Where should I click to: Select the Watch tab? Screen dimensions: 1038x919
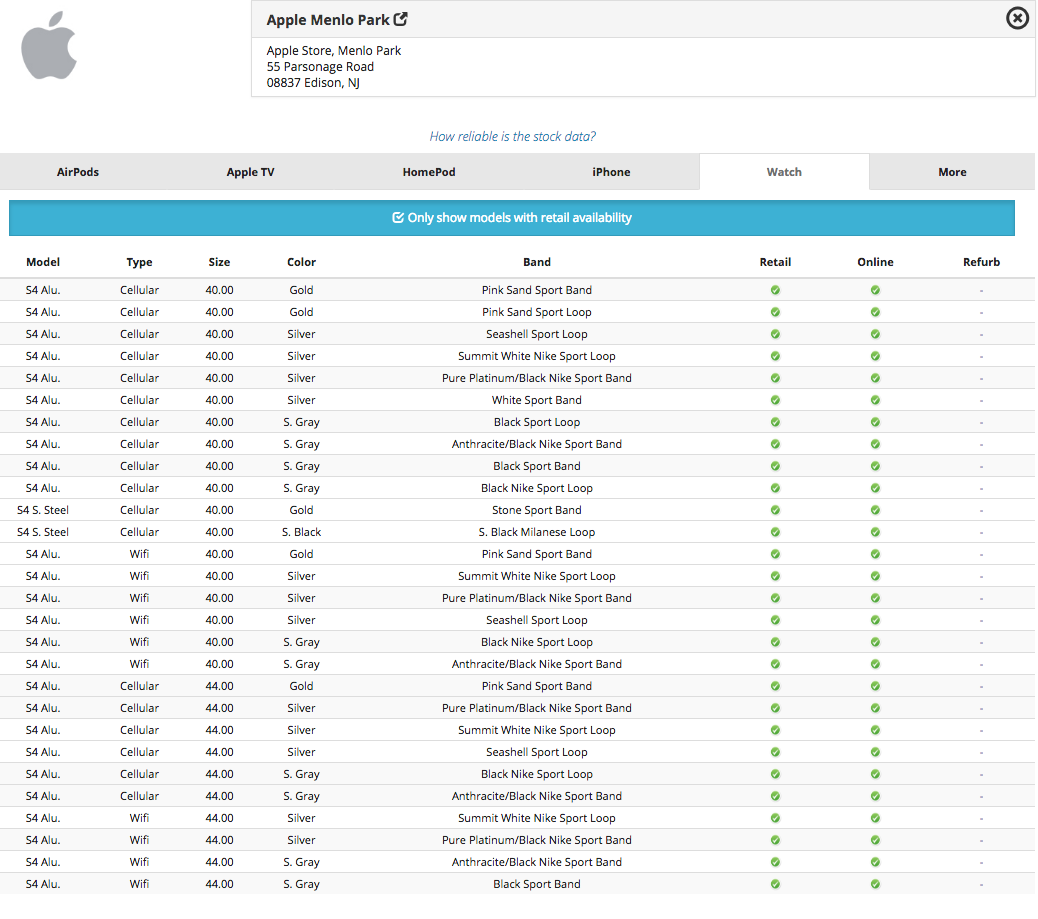click(784, 172)
